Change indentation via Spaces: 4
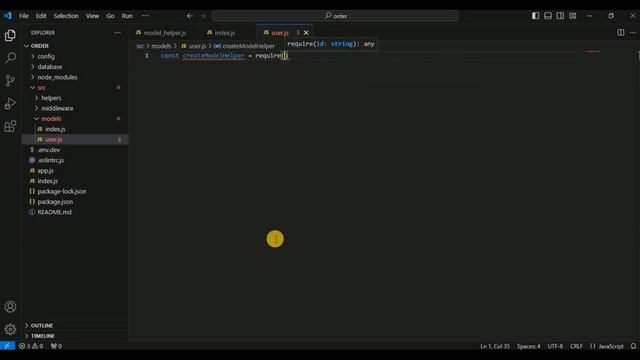The image size is (640, 360). (x=529, y=346)
